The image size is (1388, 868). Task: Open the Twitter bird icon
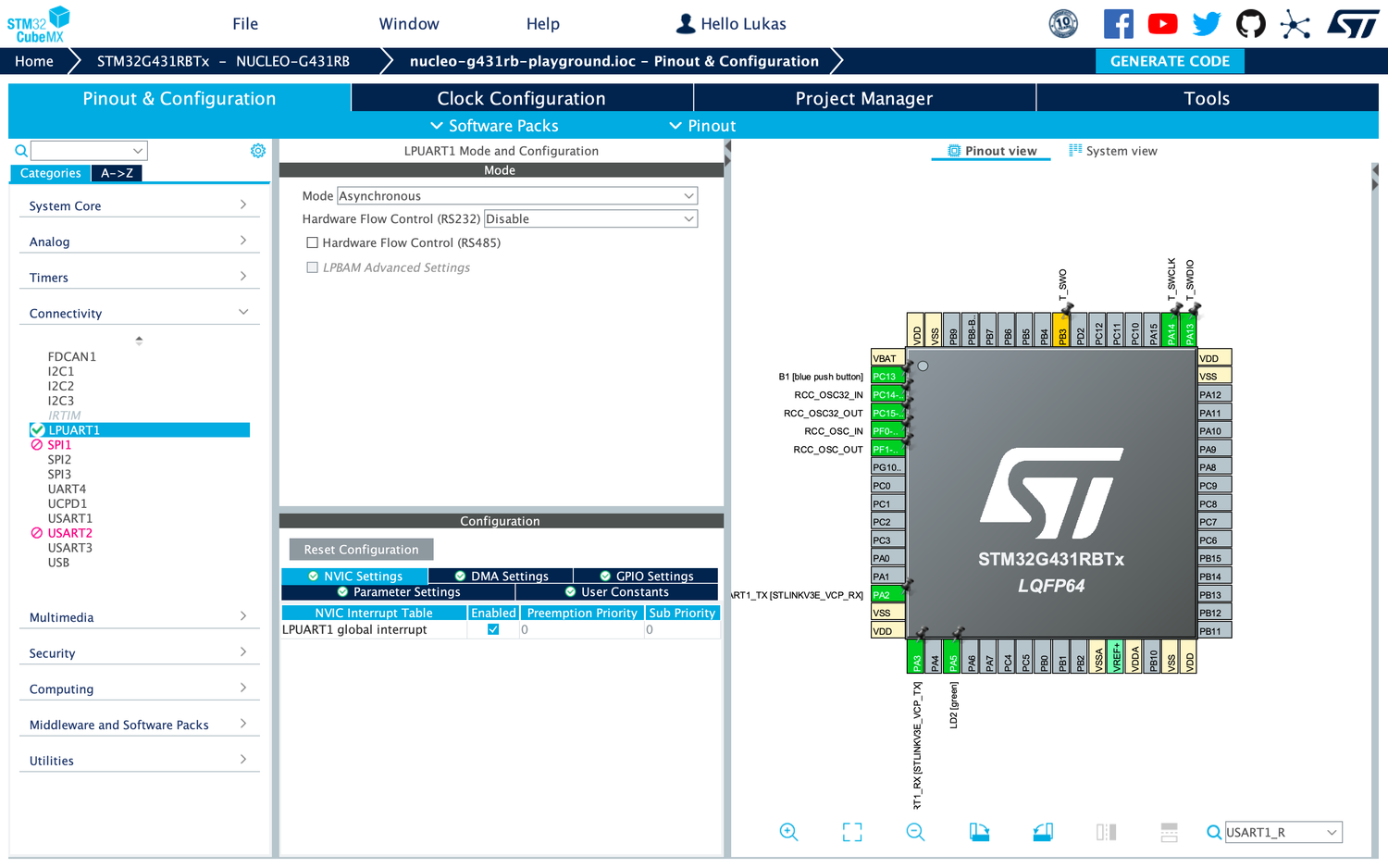(1207, 23)
